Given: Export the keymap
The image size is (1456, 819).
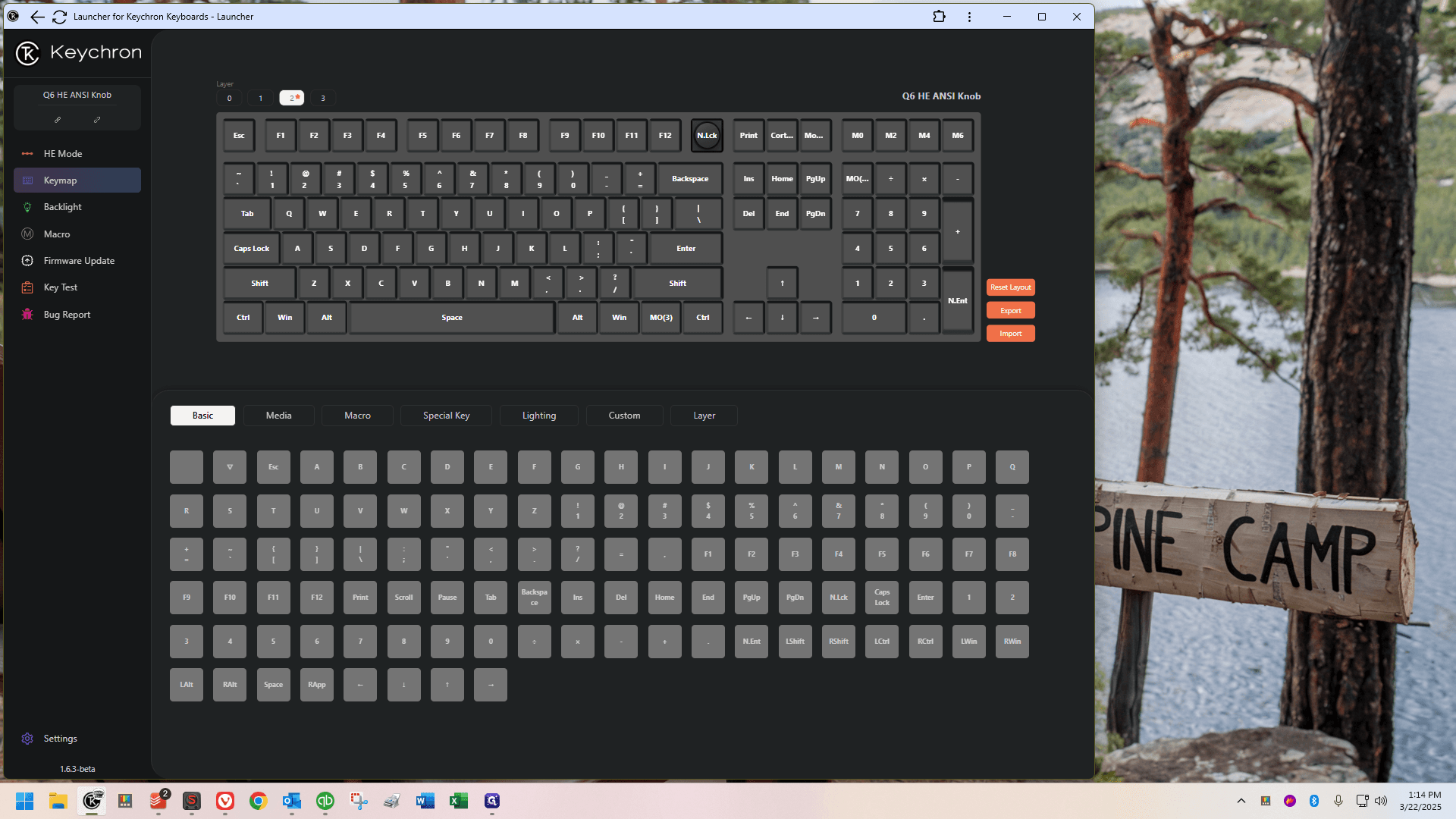Looking at the screenshot, I should click(x=1011, y=310).
